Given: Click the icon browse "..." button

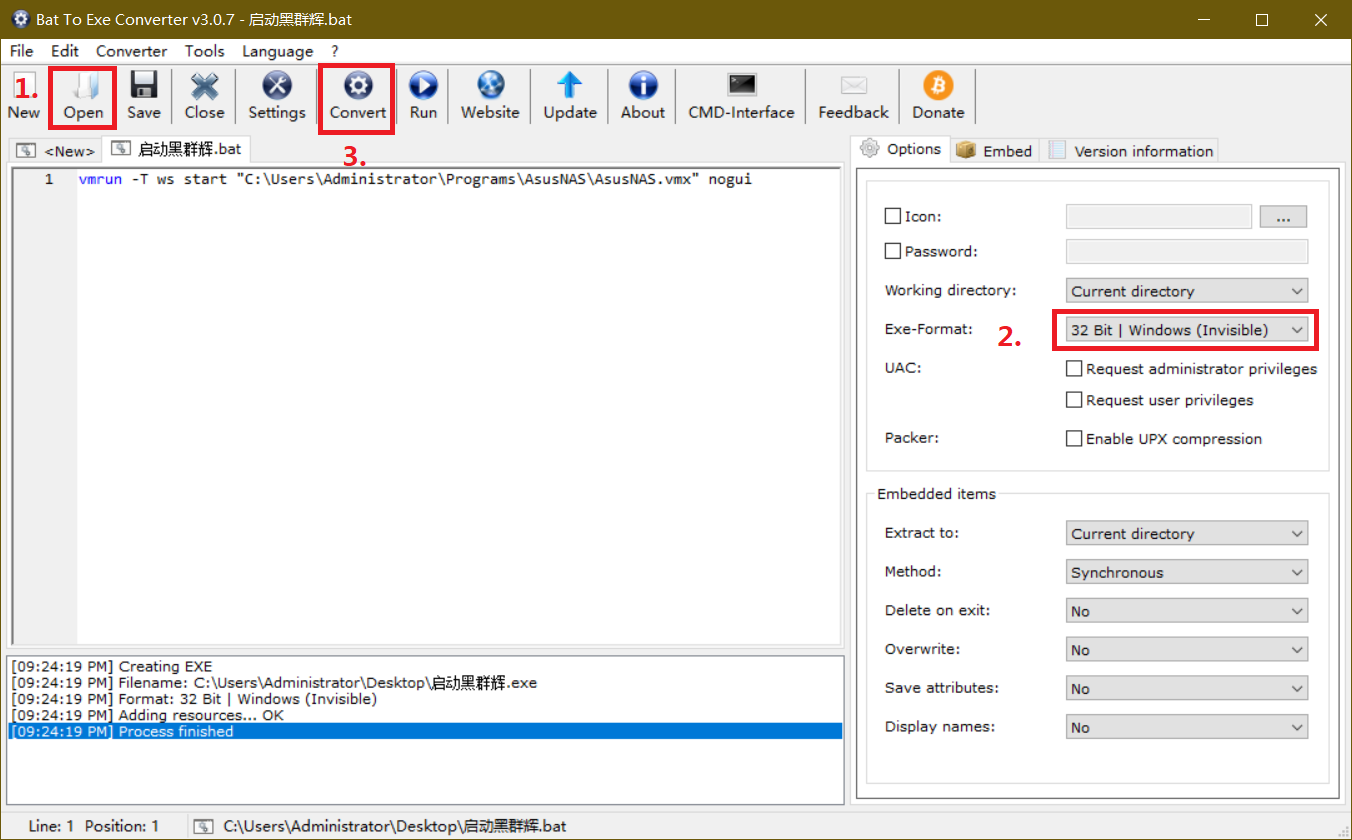Looking at the screenshot, I should tap(1283, 216).
